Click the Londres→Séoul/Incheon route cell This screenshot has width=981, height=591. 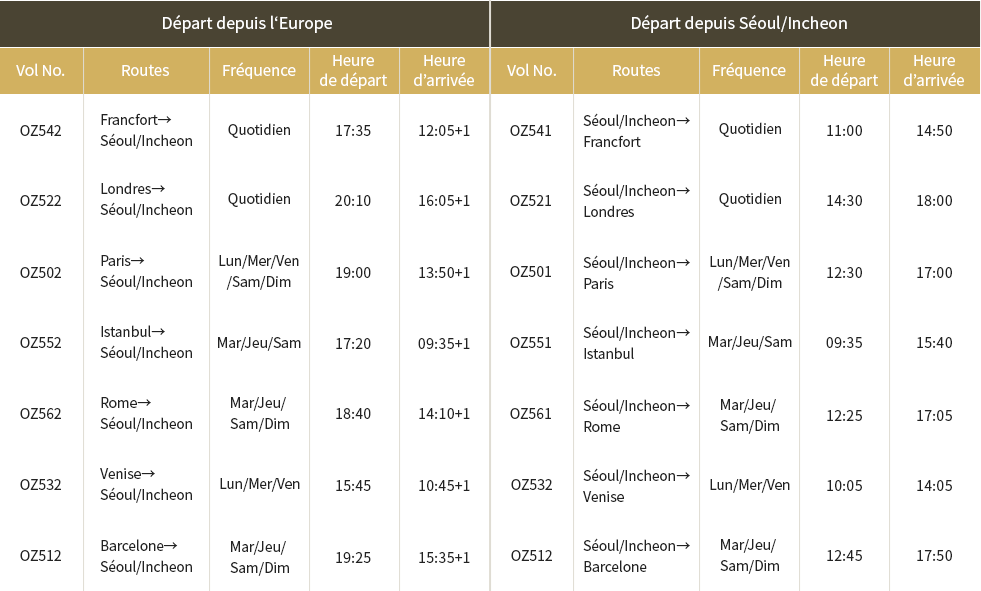pos(146,200)
